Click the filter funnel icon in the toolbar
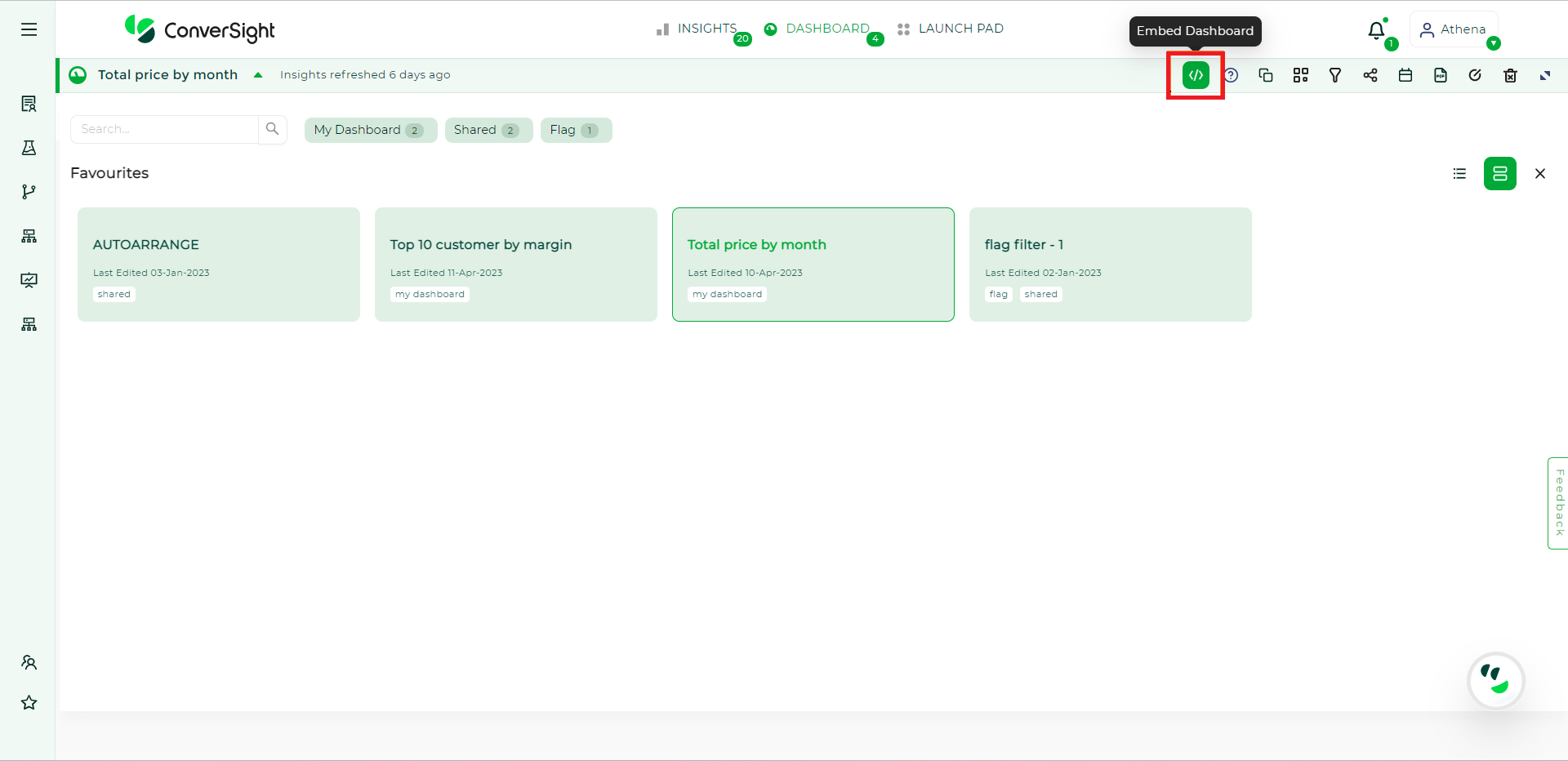 [x=1335, y=74]
